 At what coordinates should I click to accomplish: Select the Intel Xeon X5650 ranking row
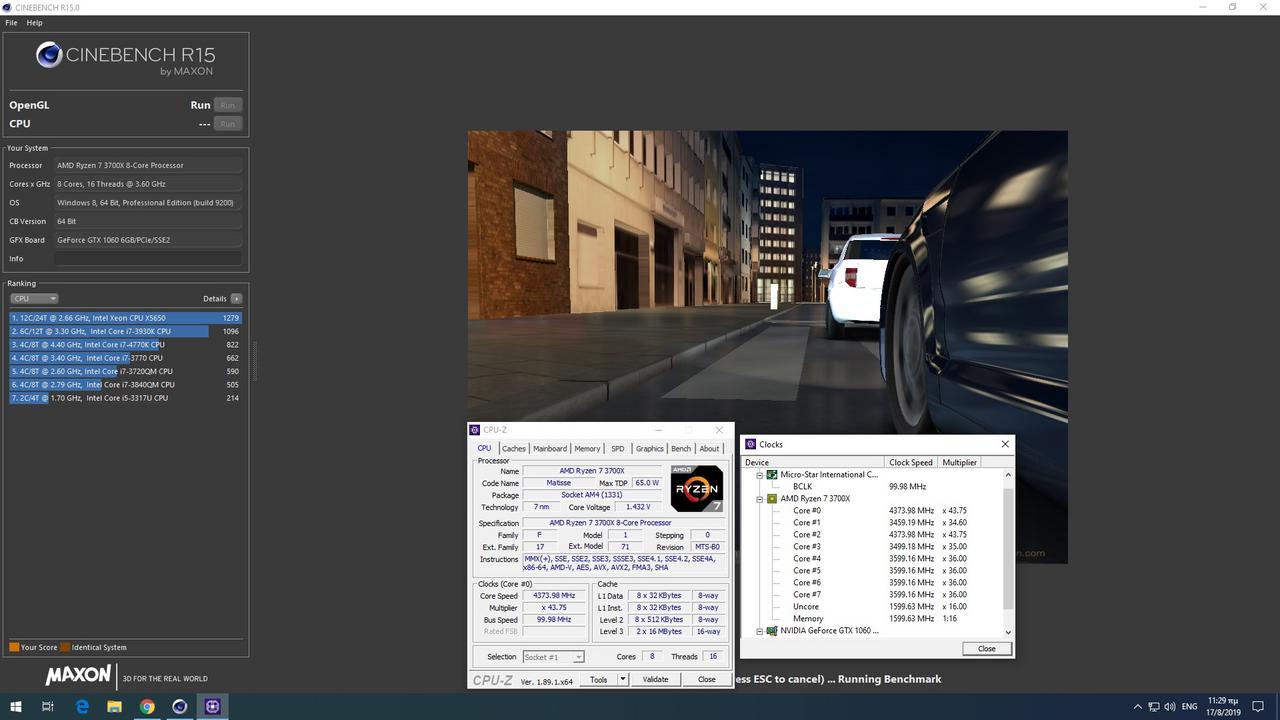coord(125,318)
